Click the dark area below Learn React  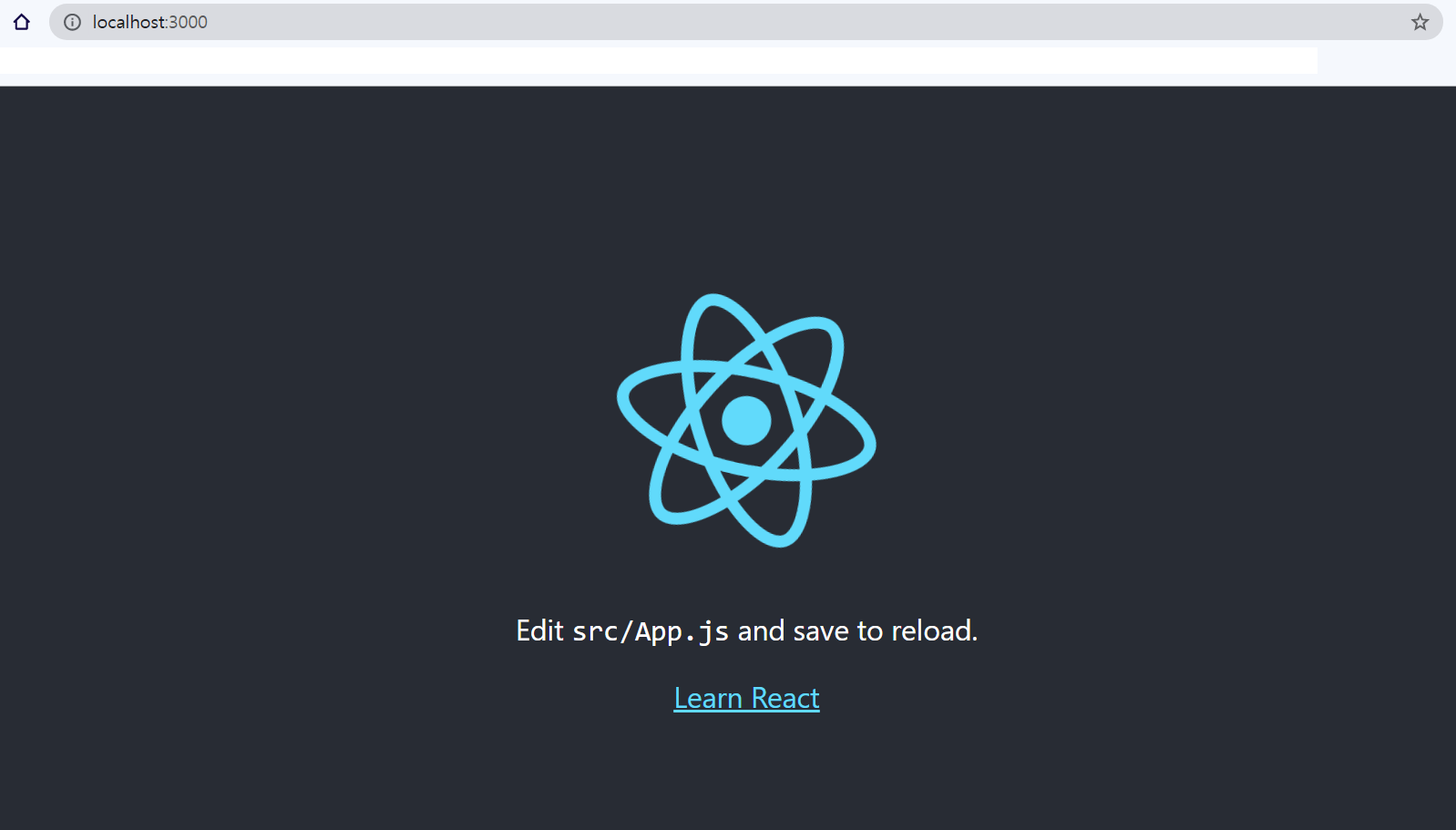(x=746, y=774)
